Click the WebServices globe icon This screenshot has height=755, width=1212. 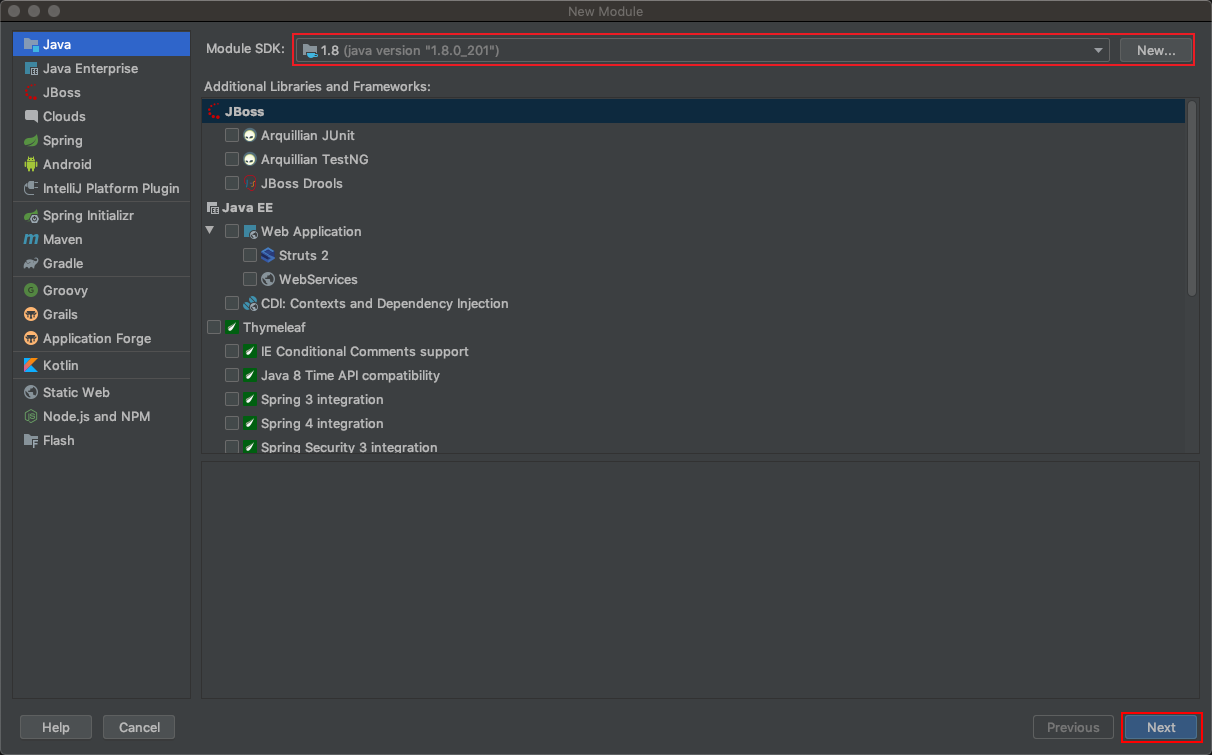coord(268,279)
